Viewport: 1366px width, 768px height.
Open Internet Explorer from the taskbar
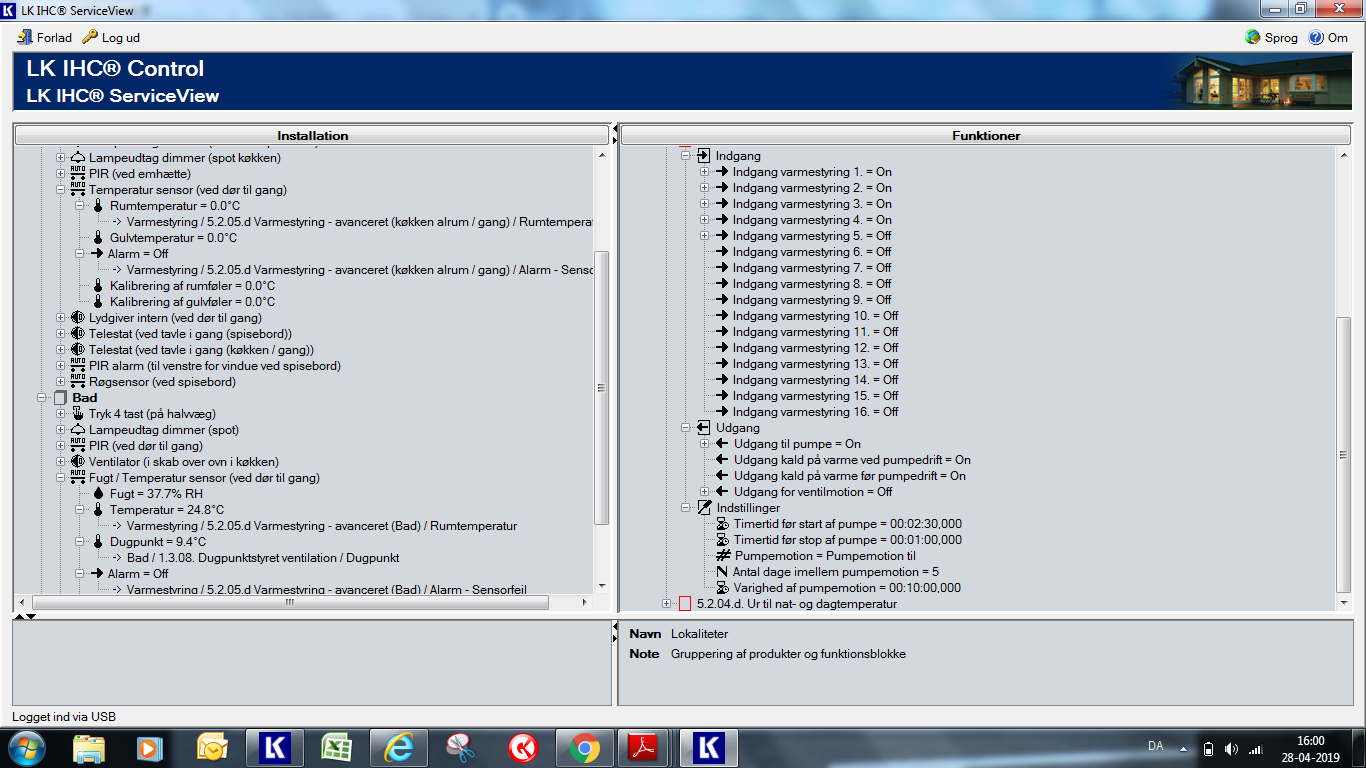point(399,748)
